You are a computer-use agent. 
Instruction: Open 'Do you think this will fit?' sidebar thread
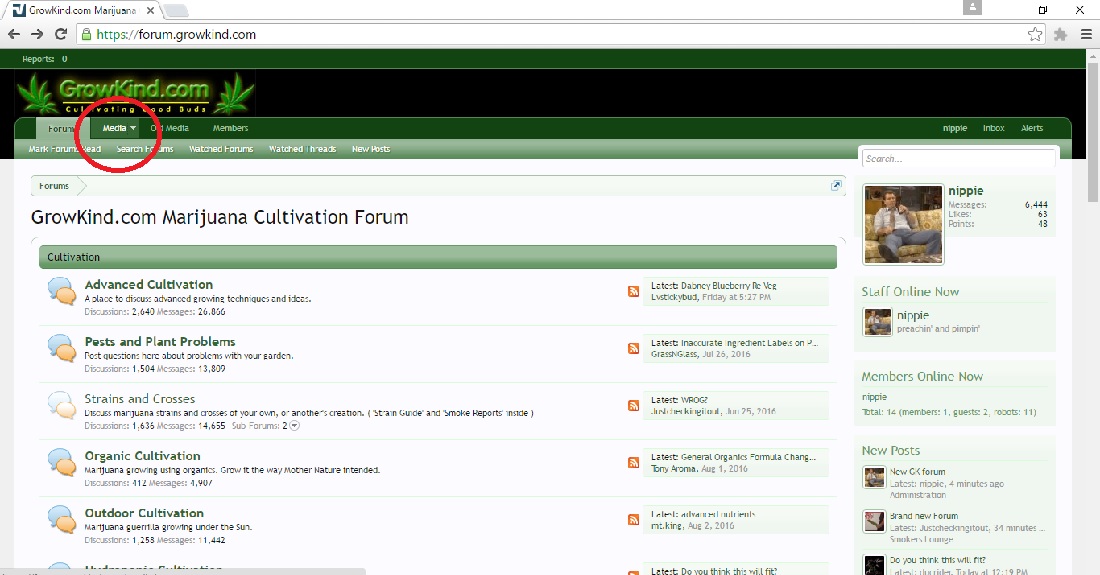pyautogui.click(x=938, y=560)
